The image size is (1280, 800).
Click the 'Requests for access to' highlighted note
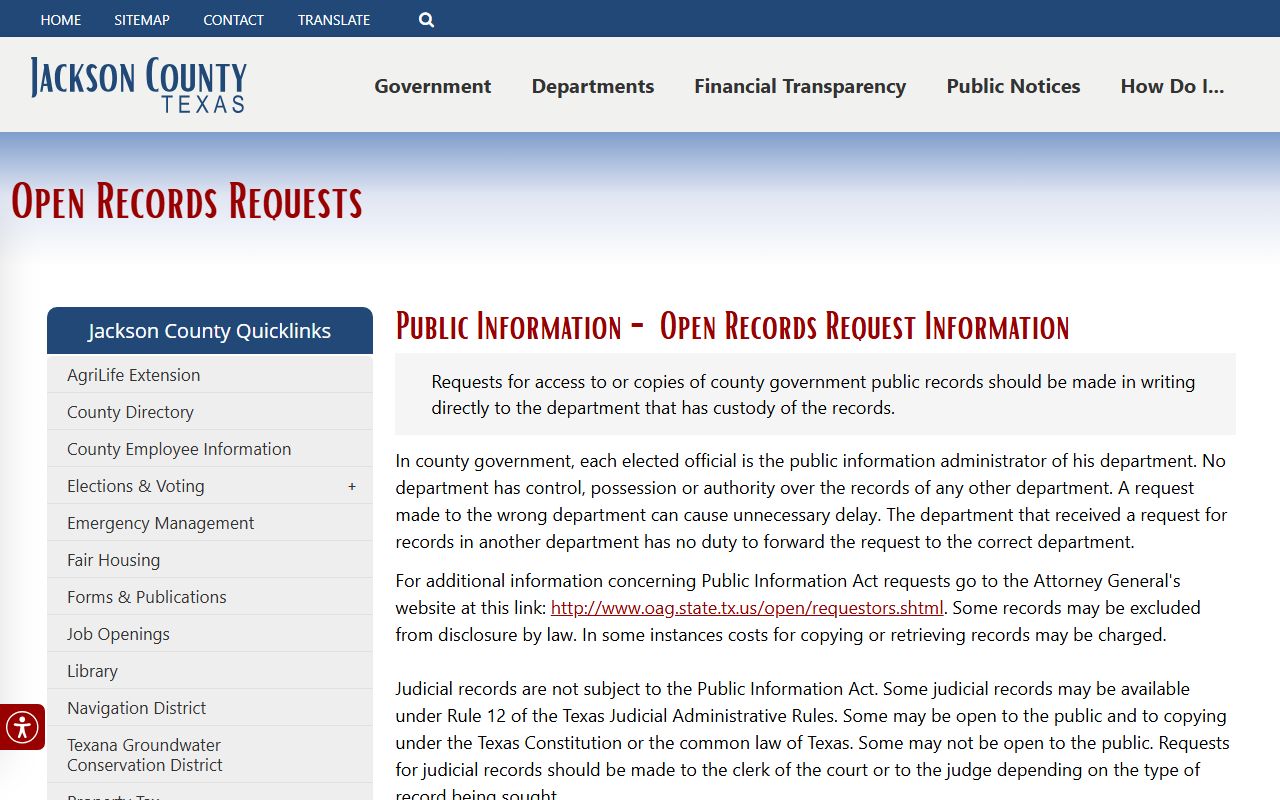coord(815,395)
